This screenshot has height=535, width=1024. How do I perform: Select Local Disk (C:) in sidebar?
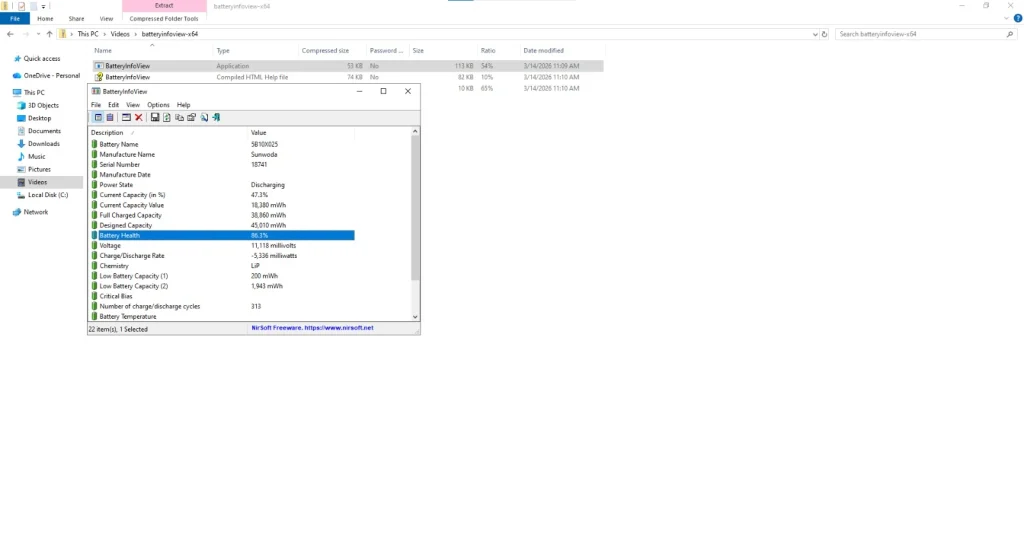pyautogui.click(x=47, y=195)
